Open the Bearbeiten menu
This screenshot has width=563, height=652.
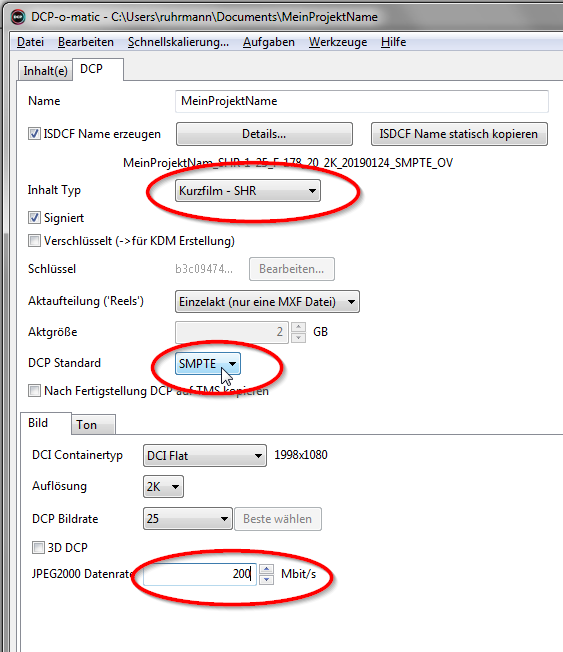coord(86,42)
